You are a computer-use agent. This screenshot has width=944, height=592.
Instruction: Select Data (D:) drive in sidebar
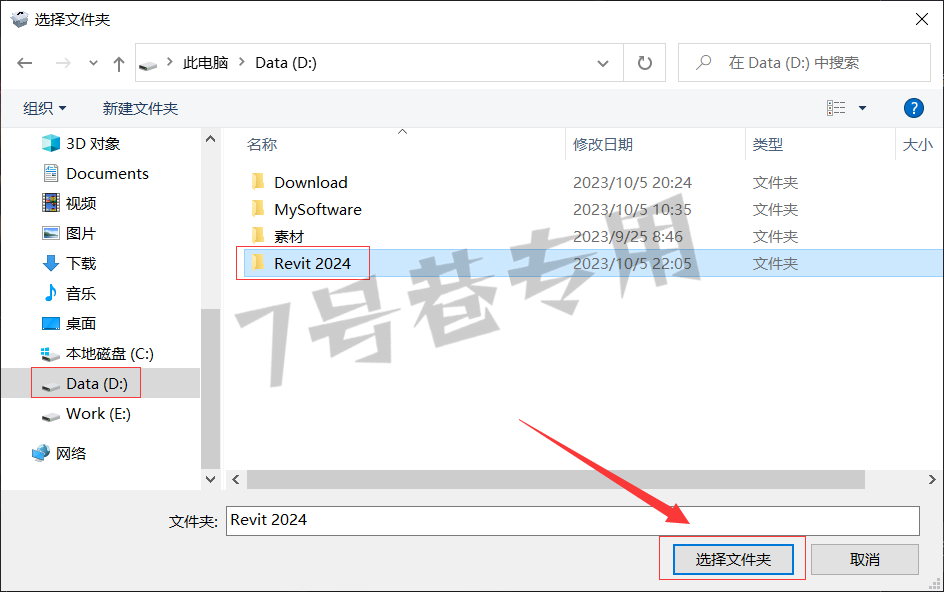(x=97, y=384)
